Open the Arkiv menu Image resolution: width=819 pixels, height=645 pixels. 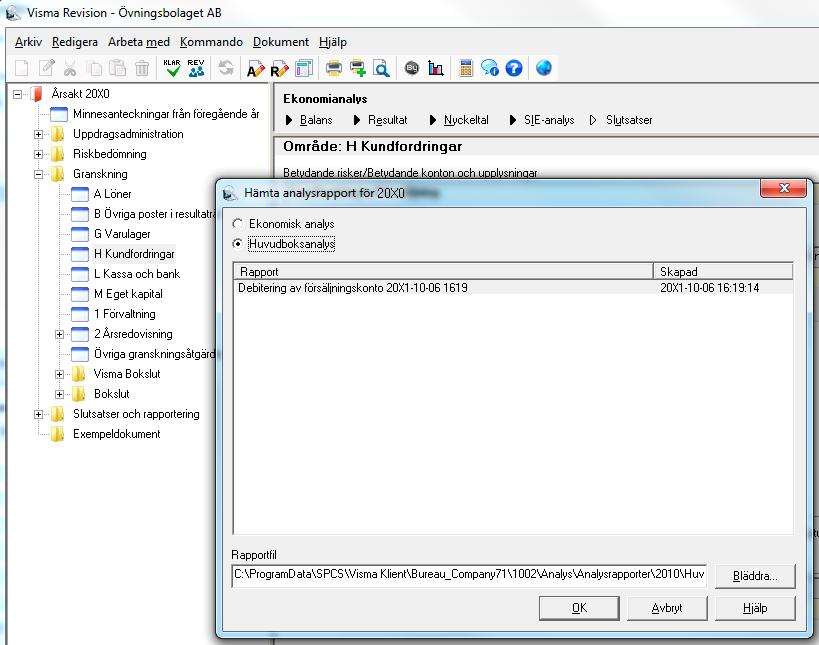coord(28,42)
